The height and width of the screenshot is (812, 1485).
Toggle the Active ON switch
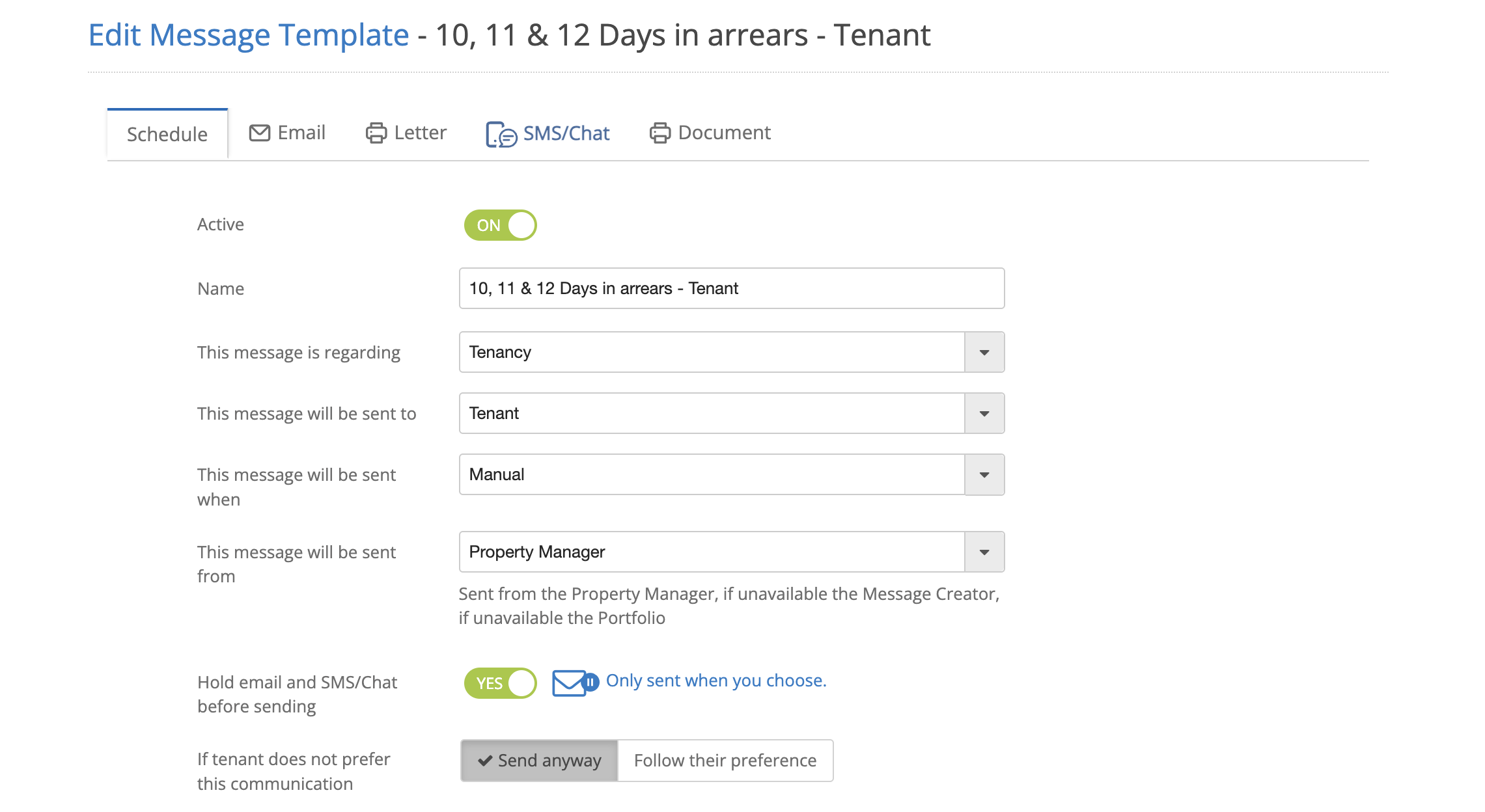500,225
